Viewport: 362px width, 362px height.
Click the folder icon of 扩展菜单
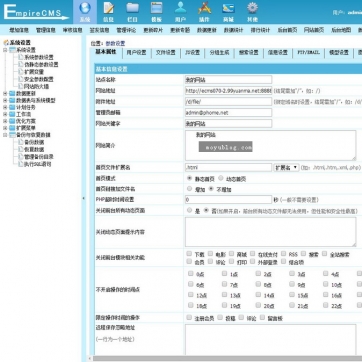(12, 128)
